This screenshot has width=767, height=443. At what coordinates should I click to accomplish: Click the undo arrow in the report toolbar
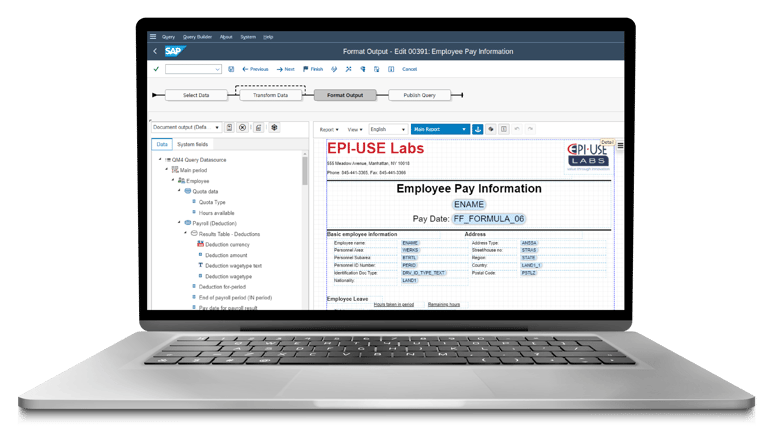517,129
